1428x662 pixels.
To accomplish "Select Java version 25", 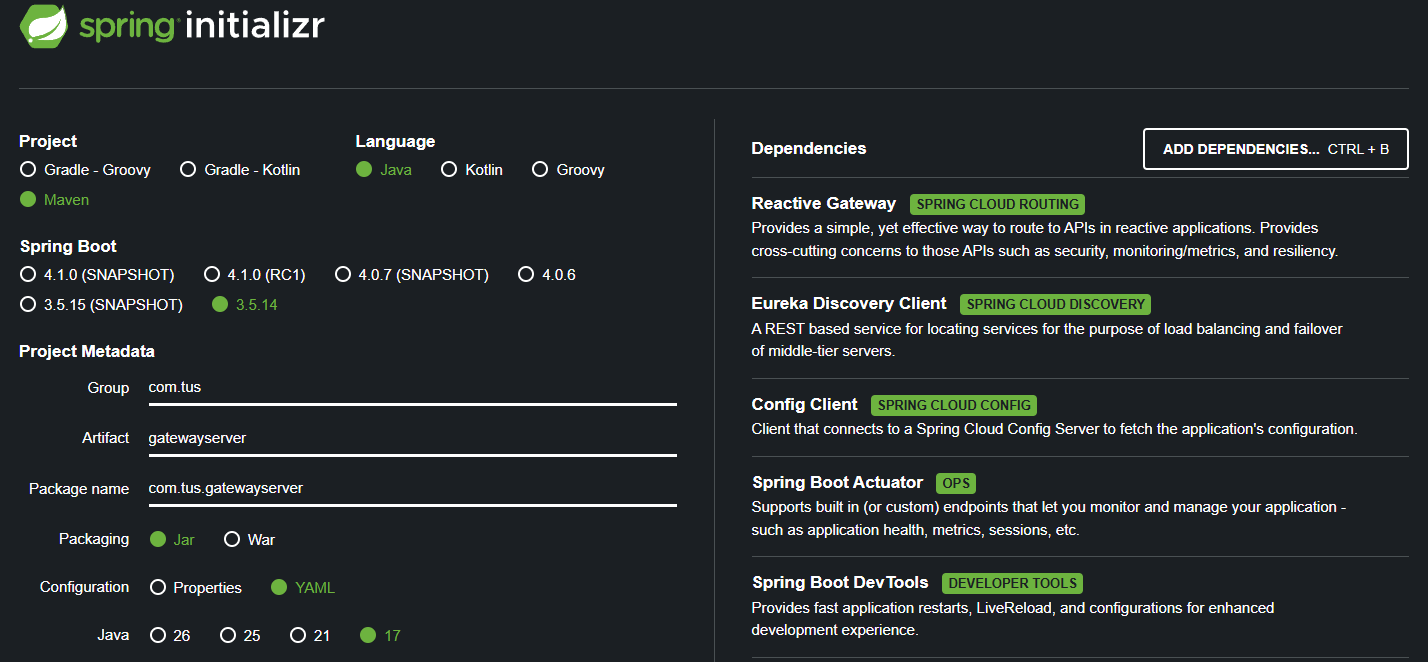I will coord(240,635).
